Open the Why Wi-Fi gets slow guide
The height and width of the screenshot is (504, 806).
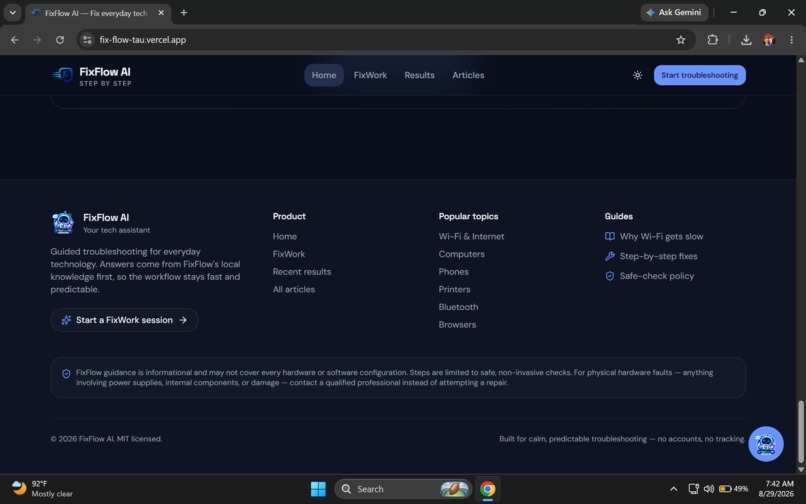click(x=661, y=237)
